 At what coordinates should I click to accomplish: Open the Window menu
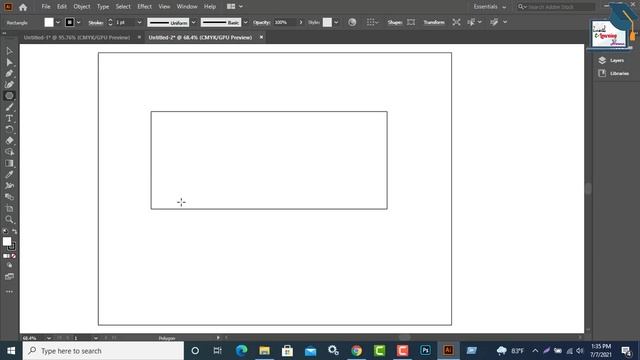coord(187,7)
